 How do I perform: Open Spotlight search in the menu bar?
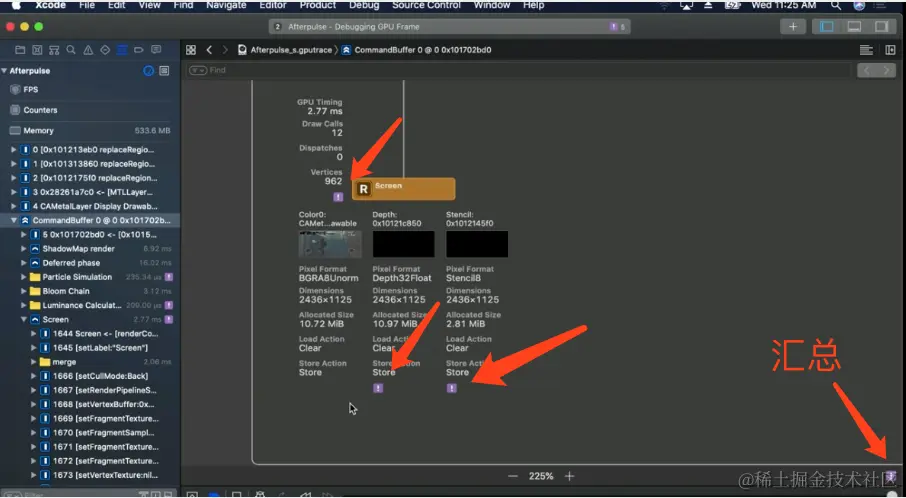point(836,5)
